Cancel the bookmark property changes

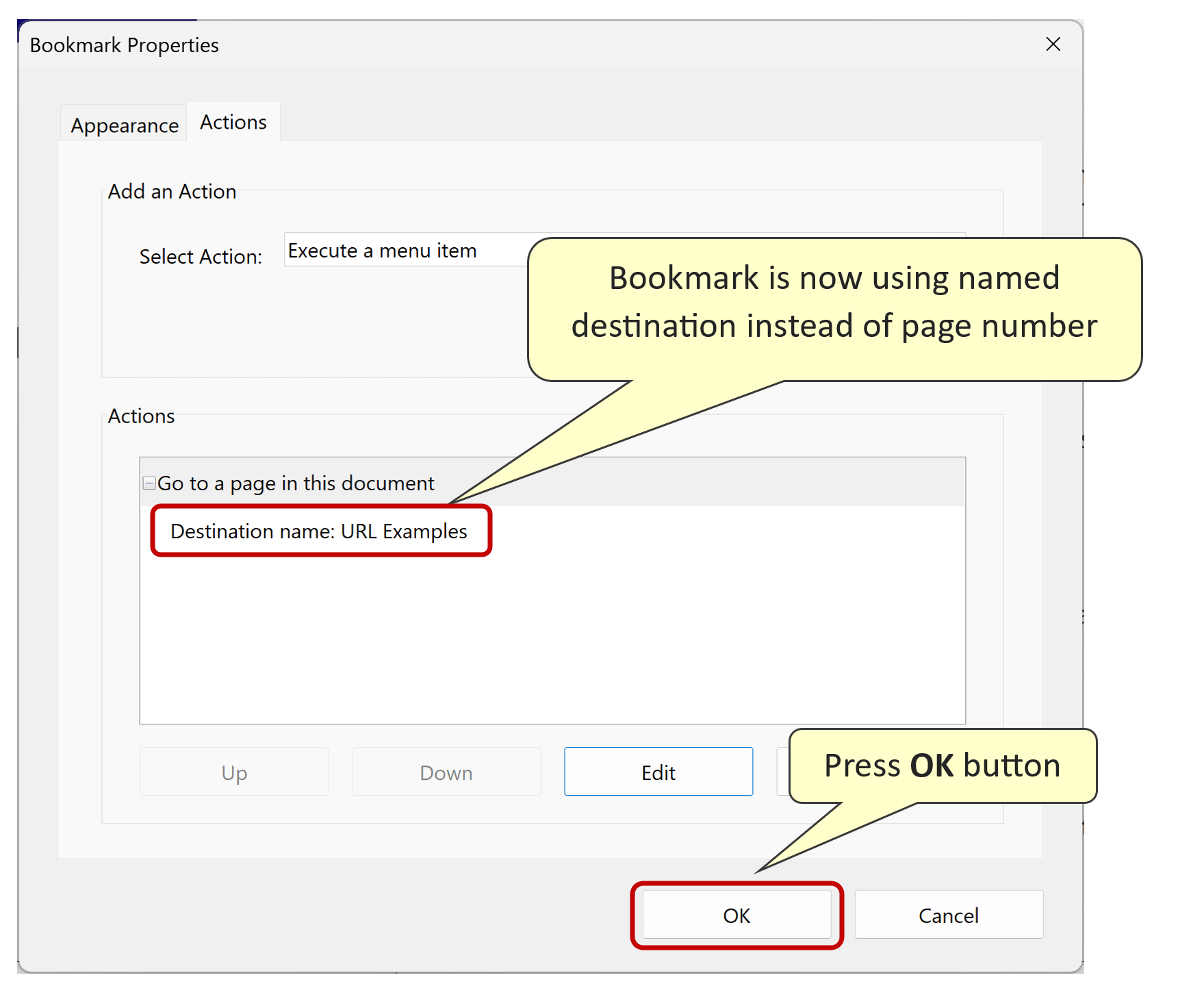click(x=949, y=916)
